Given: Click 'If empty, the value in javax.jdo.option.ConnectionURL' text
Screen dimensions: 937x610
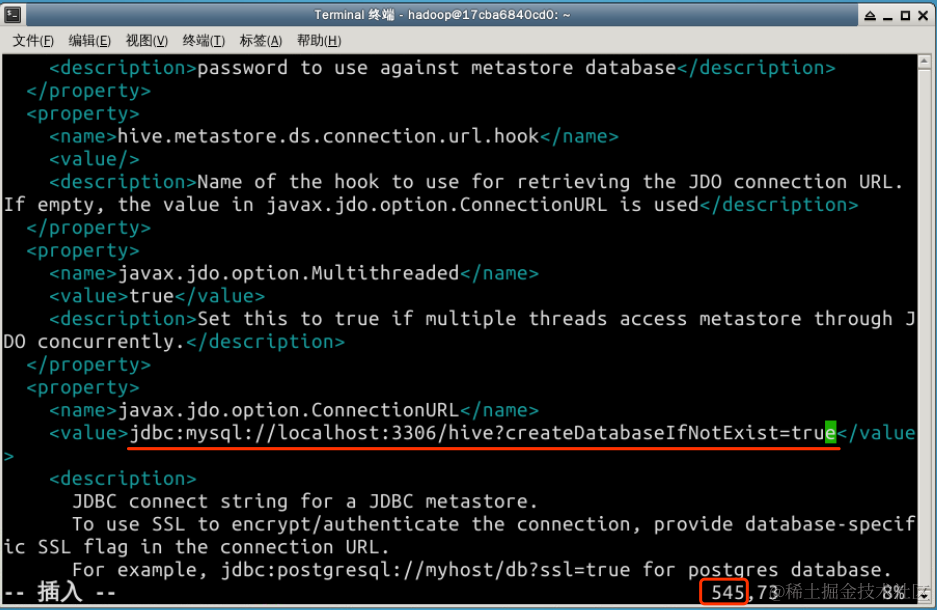Looking at the screenshot, I should point(351,205).
